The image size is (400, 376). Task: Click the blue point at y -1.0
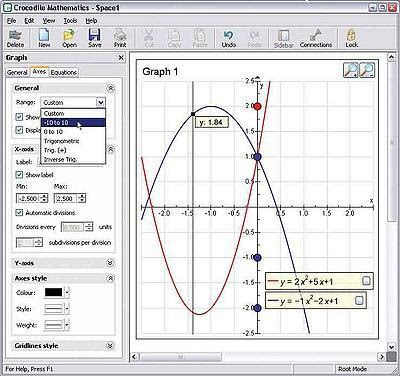tap(257, 257)
